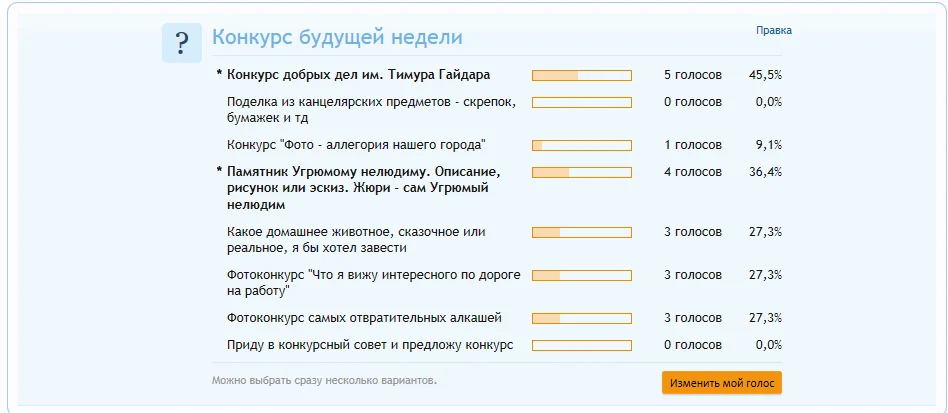Image resolution: width=948 pixels, height=413 pixels.
Task: Click the question mark poll icon
Action: 181,43
